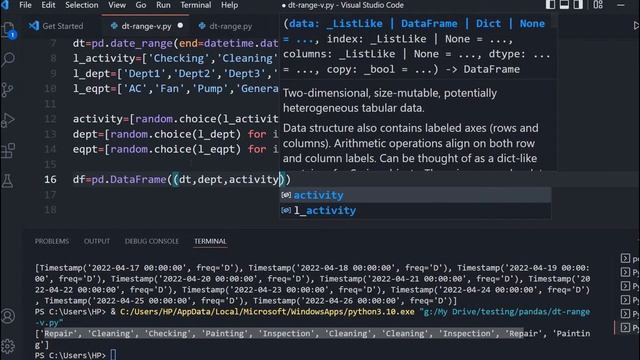The image size is (640, 360).
Task: Open the File menu
Action: 25,5
